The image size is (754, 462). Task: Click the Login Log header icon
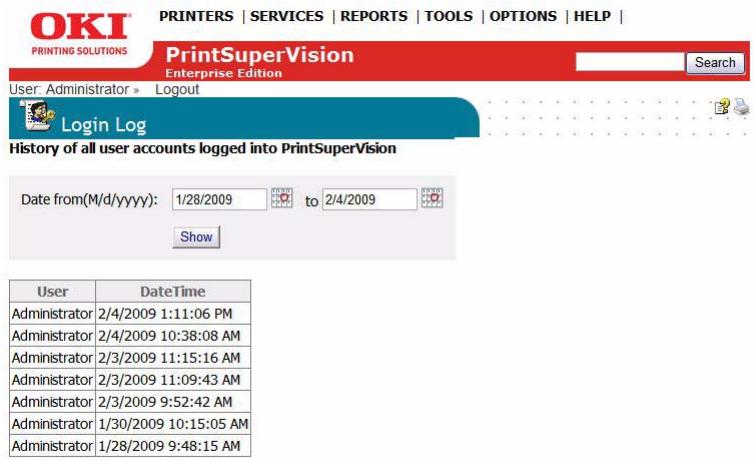click(x=37, y=115)
